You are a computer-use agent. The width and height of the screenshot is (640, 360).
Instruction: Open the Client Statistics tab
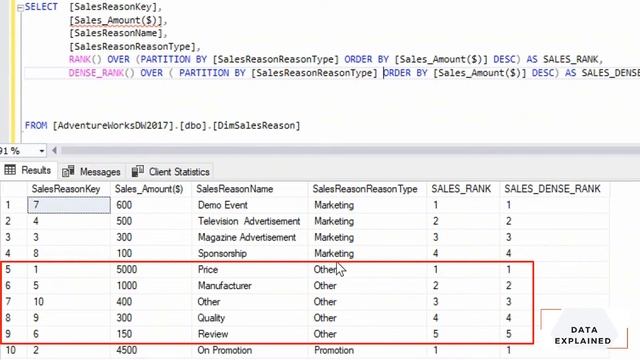click(171, 171)
